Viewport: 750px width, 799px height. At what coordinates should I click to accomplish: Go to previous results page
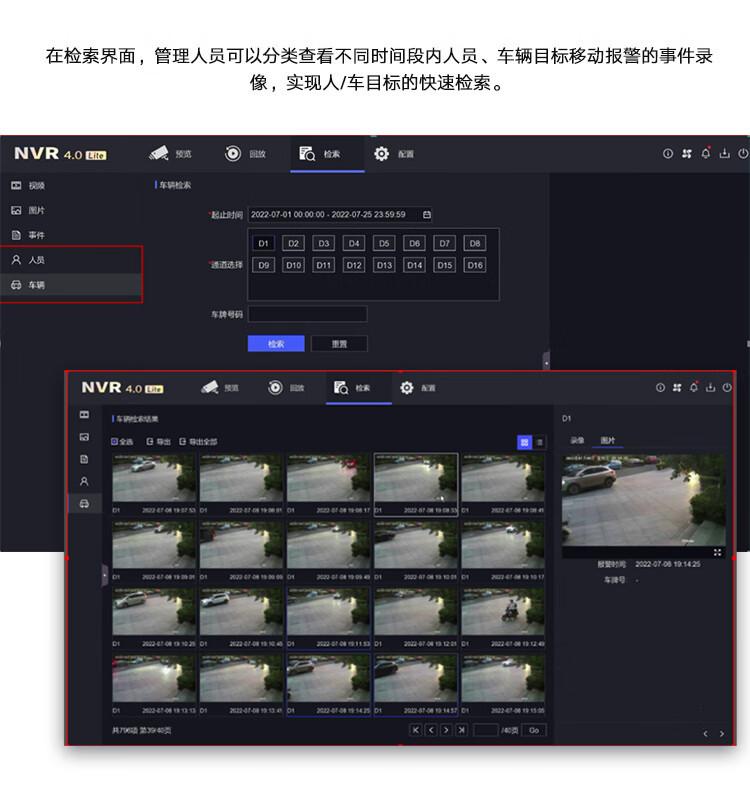pos(431,730)
